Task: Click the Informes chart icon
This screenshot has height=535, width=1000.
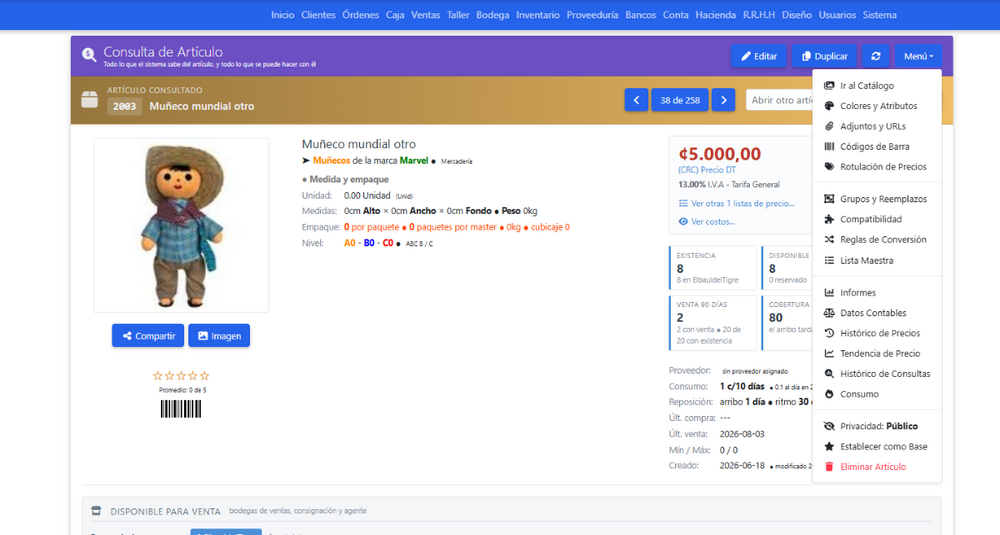Action: point(829,293)
